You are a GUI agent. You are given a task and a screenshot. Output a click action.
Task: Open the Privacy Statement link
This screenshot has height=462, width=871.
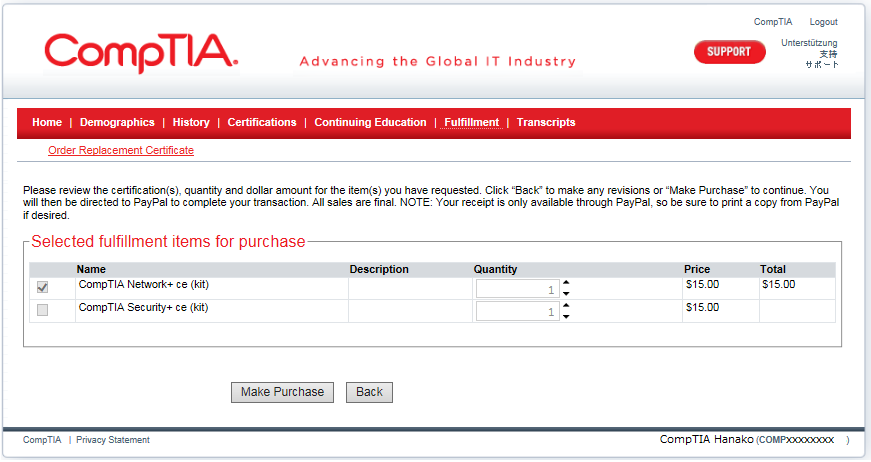(x=113, y=440)
